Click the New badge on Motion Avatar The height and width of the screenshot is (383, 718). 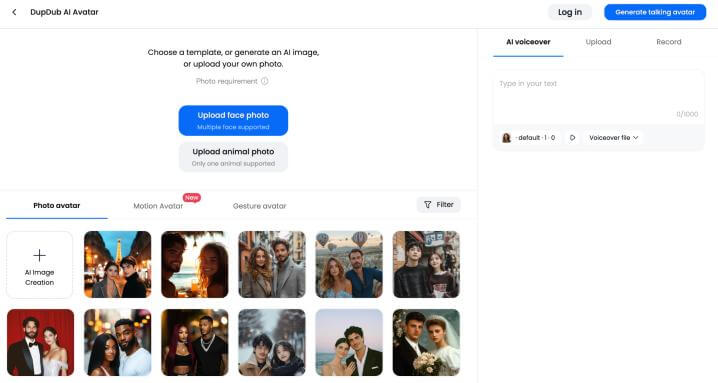[x=191, y=197]
